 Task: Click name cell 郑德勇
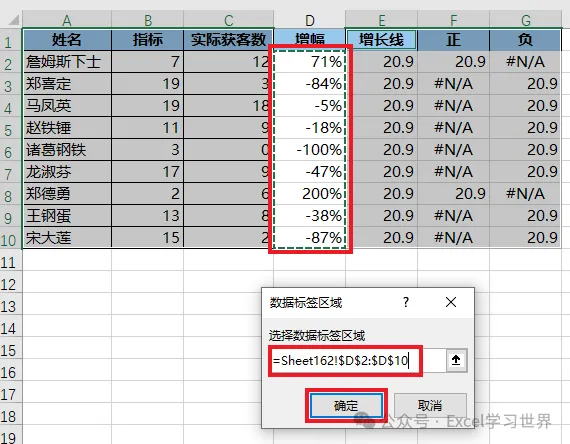coord(67,194)
